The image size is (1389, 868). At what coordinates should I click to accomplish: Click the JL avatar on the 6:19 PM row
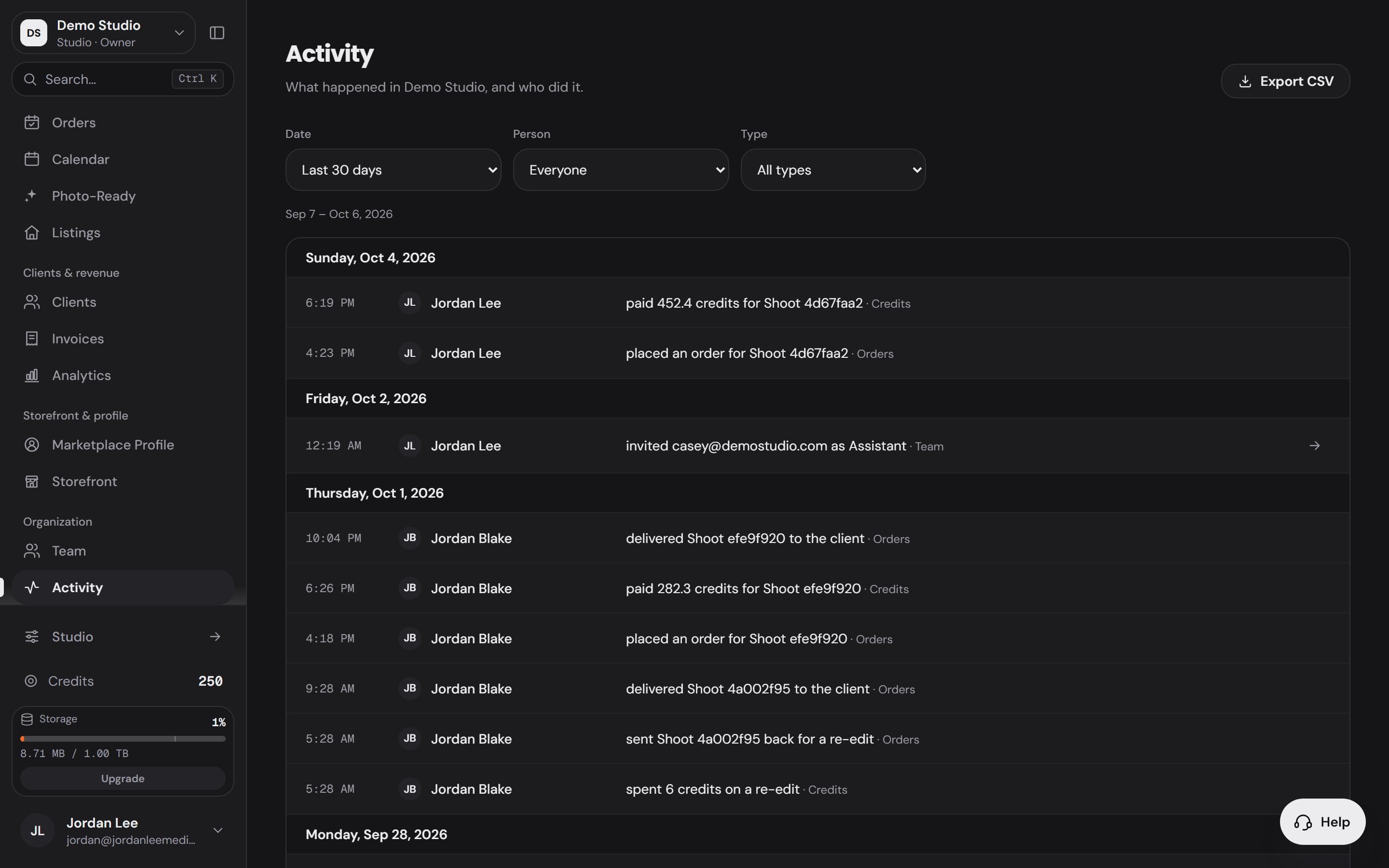(410, 302)
